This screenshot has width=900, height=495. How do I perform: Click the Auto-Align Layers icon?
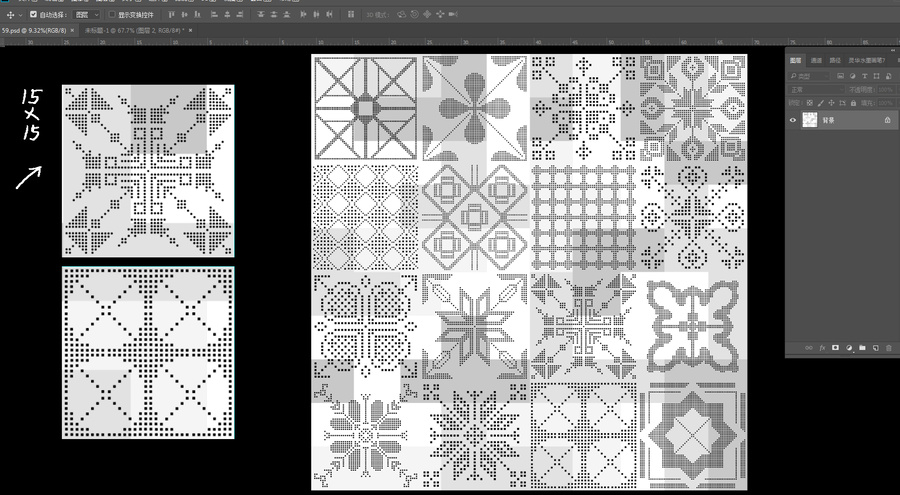pyautogui.click(x=350, y=14)
